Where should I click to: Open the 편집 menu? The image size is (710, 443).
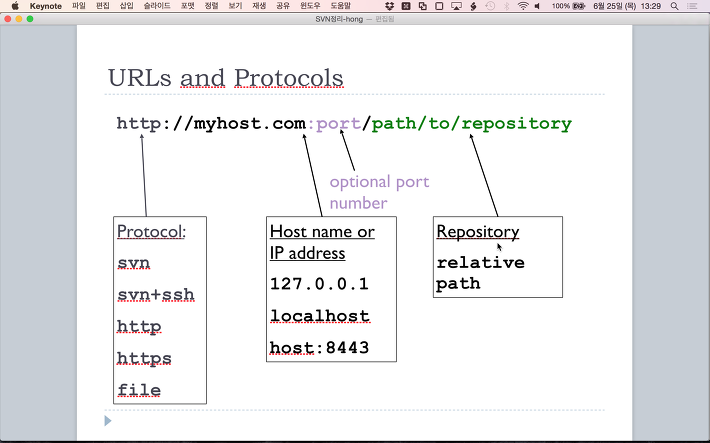coord(103,6)
